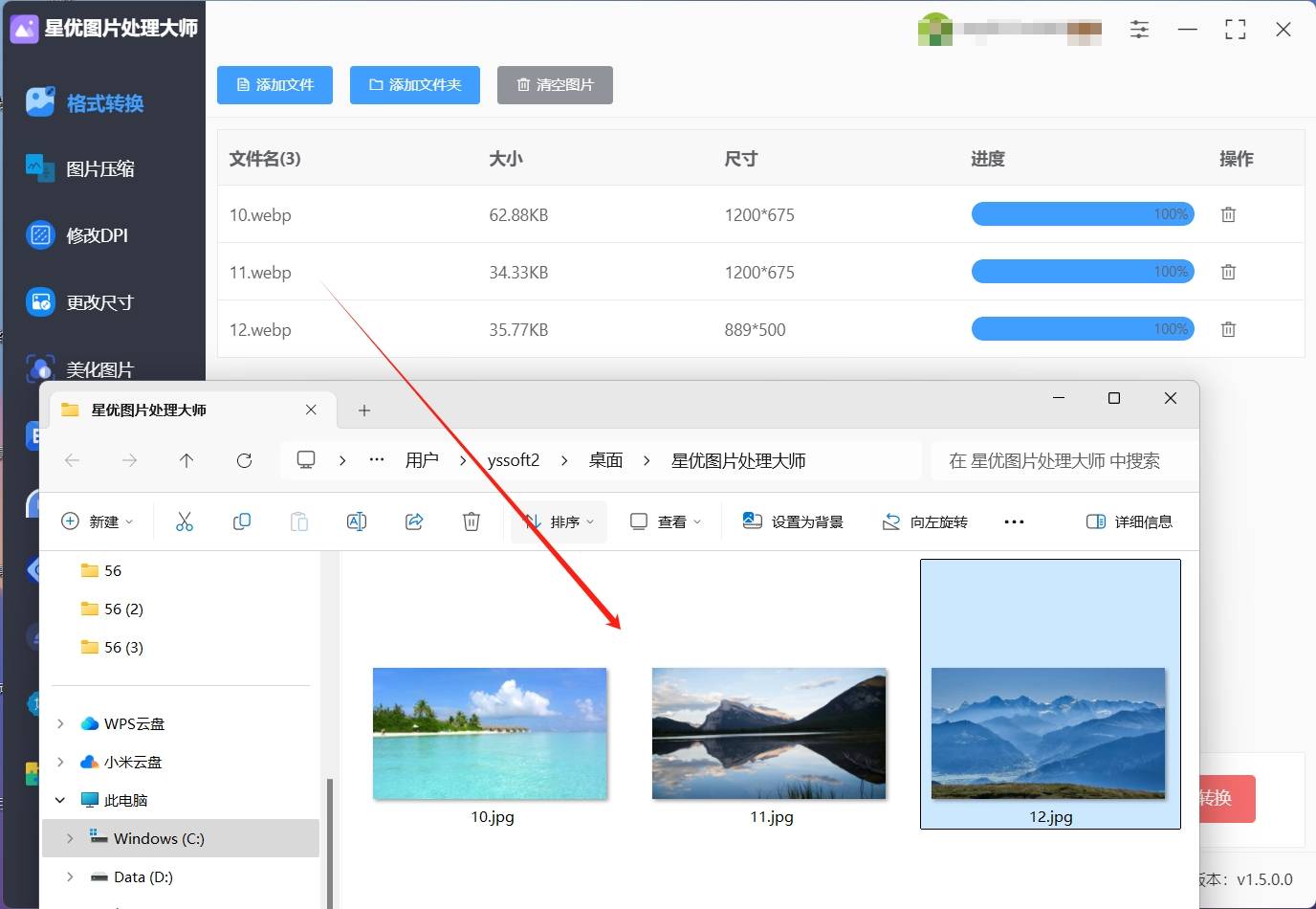Navigate to yssoft2 breadcrumb
Screen dimensions: 1316x909
click(514, 460)
